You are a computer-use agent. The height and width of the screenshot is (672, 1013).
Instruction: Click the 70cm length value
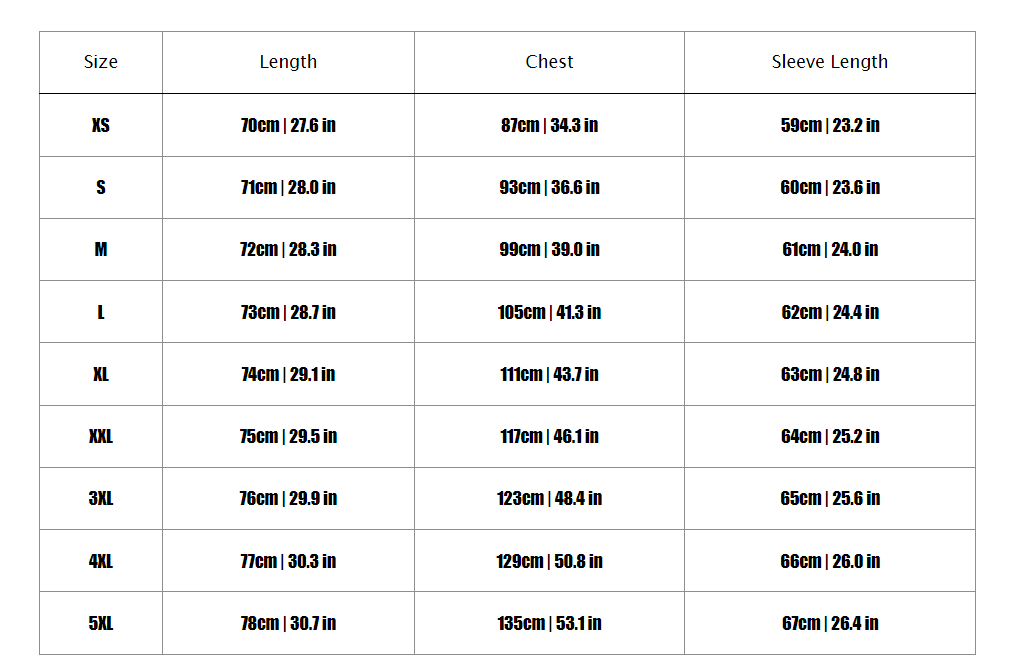pos(288,125)
